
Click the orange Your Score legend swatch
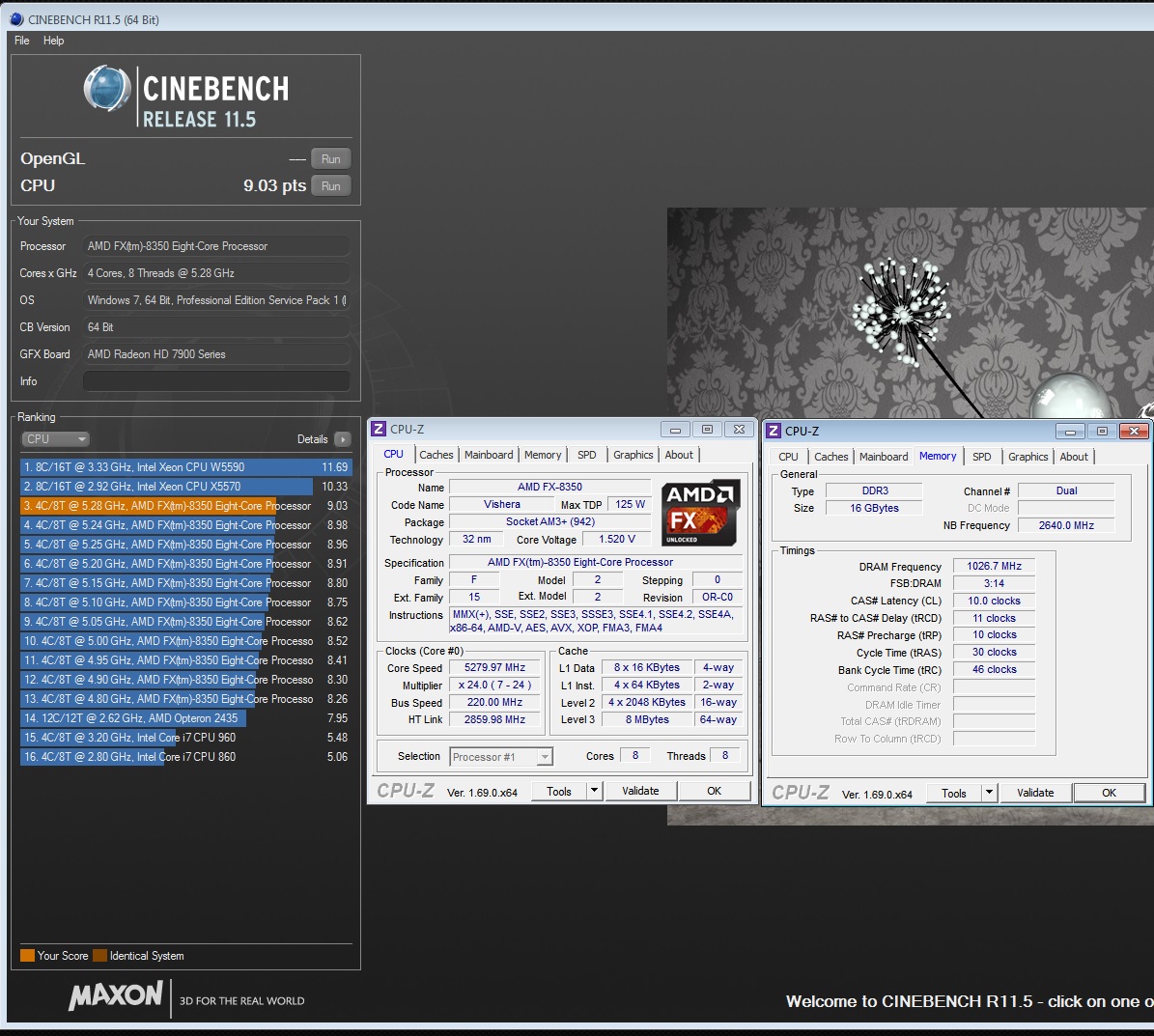coord(27,956)
